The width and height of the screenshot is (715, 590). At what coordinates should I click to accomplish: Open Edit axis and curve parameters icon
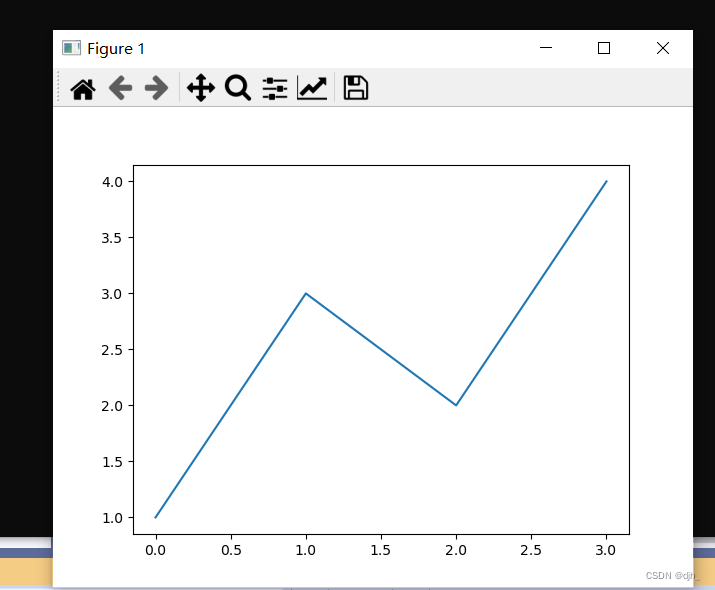coord(312,88)
